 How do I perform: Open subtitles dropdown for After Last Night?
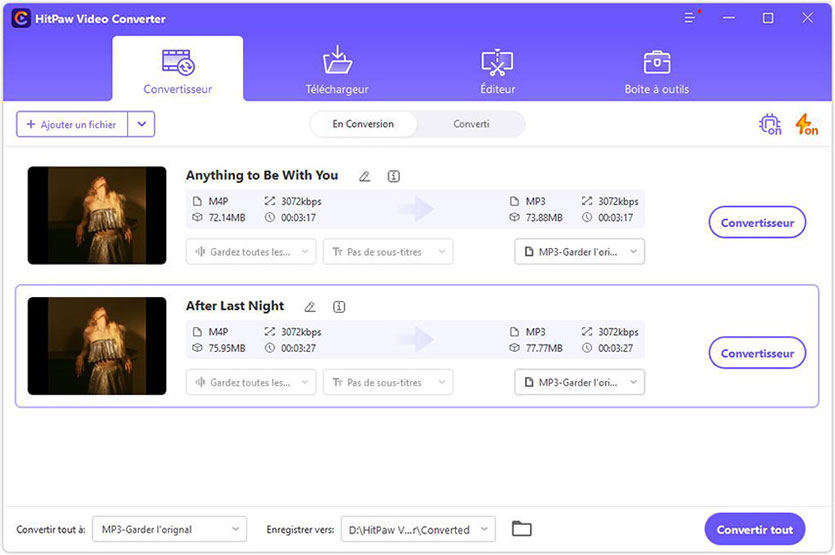(x=388, y=382)
